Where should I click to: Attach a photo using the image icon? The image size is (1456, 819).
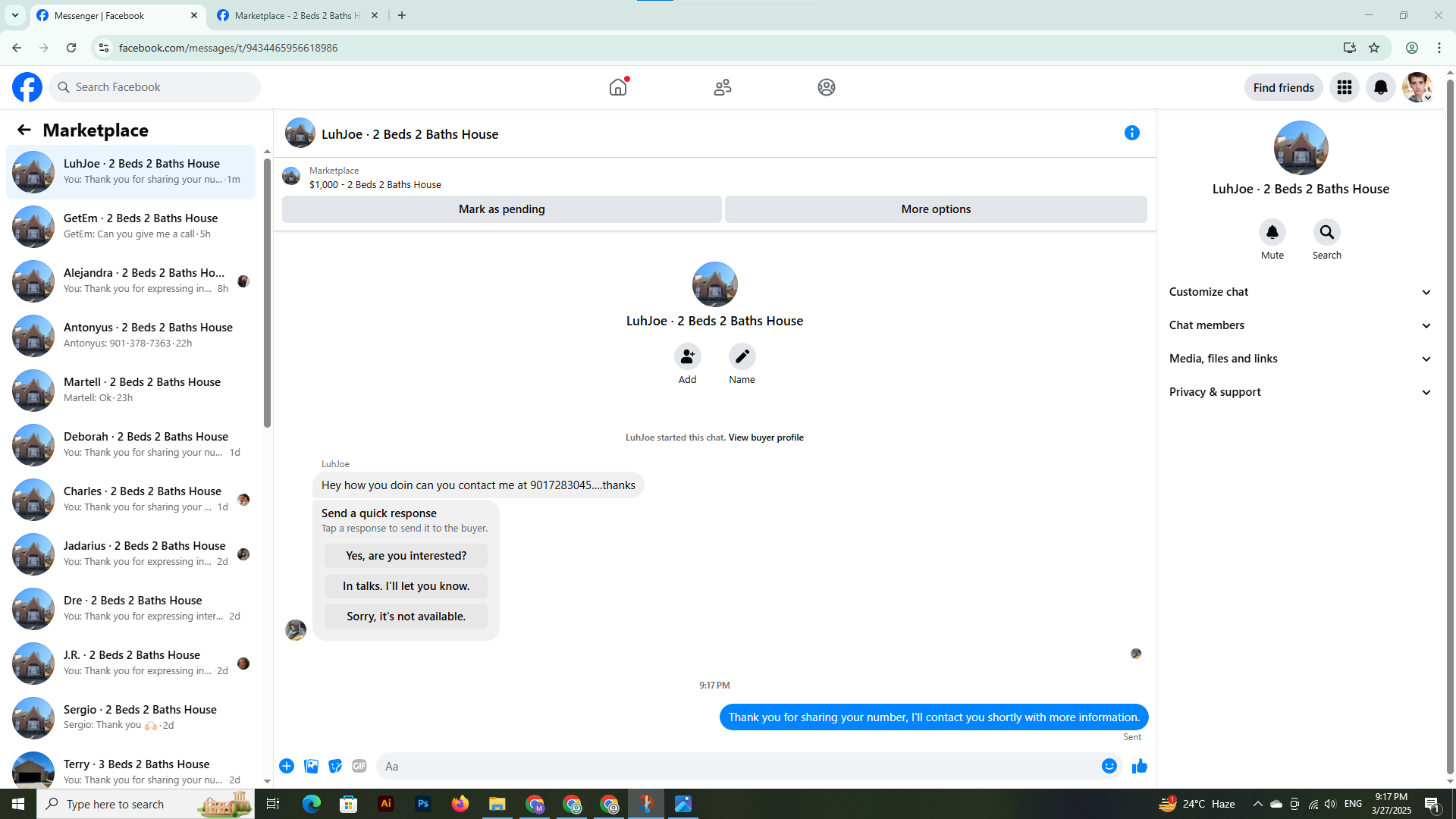point(311,766)
